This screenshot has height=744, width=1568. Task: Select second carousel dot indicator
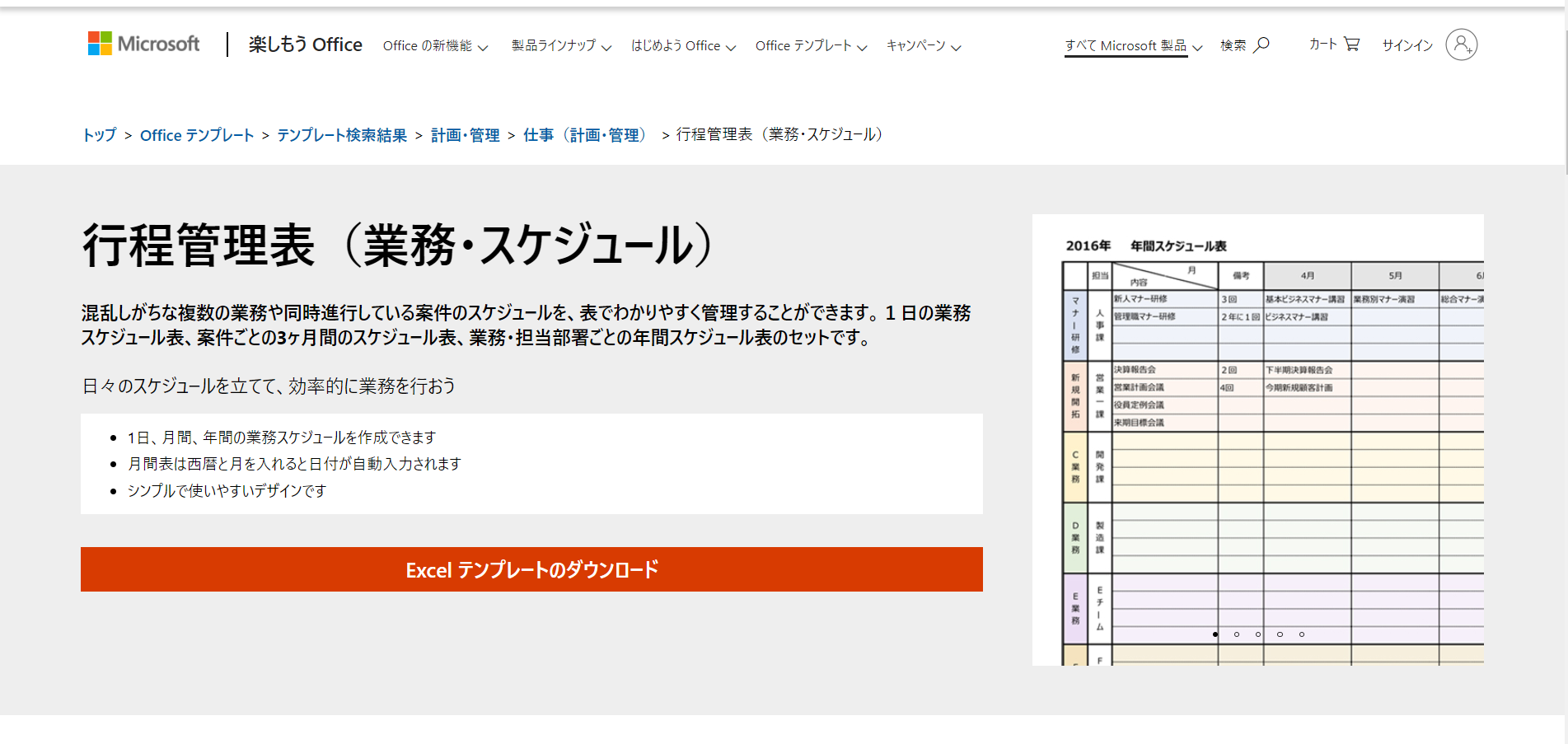pos(1237,634)
